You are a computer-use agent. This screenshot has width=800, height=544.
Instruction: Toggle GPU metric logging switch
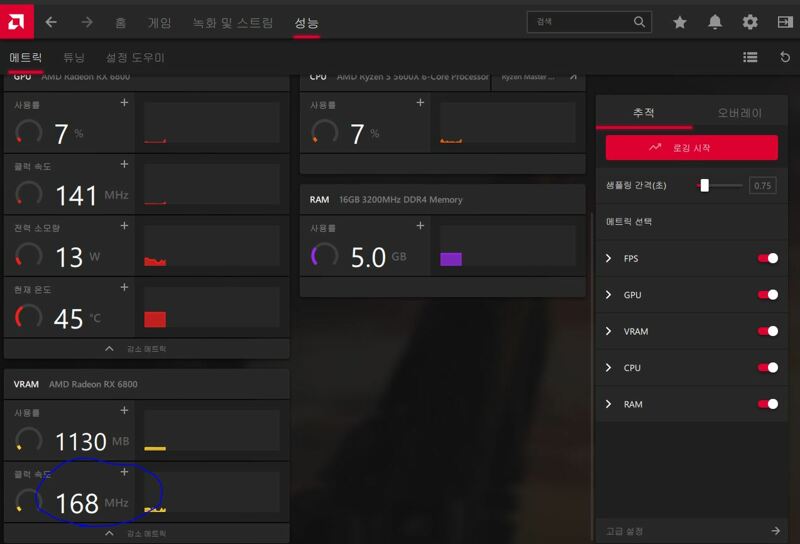click(x=768, y=294)
